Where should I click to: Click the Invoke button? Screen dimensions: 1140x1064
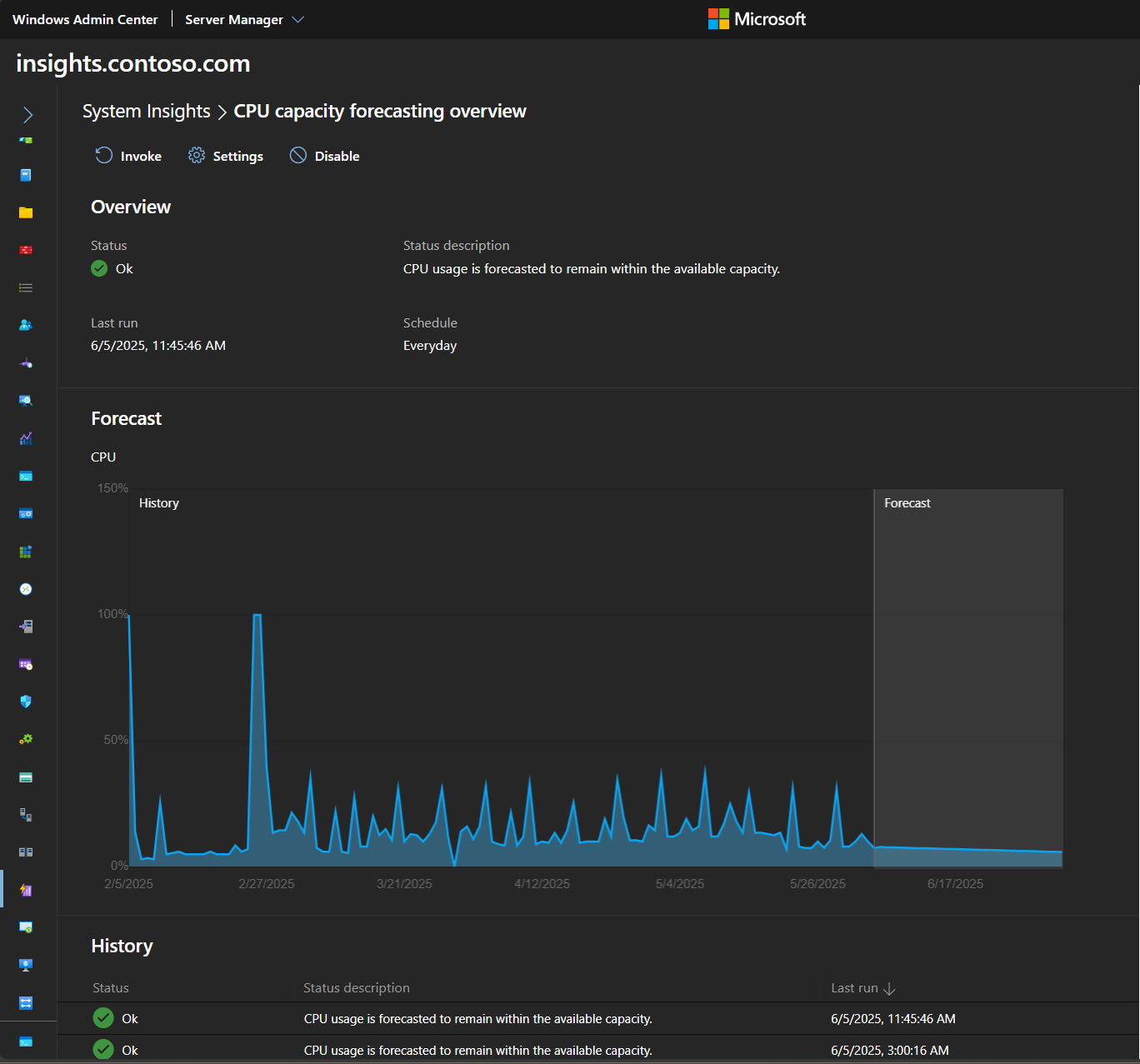click(128, 156)
